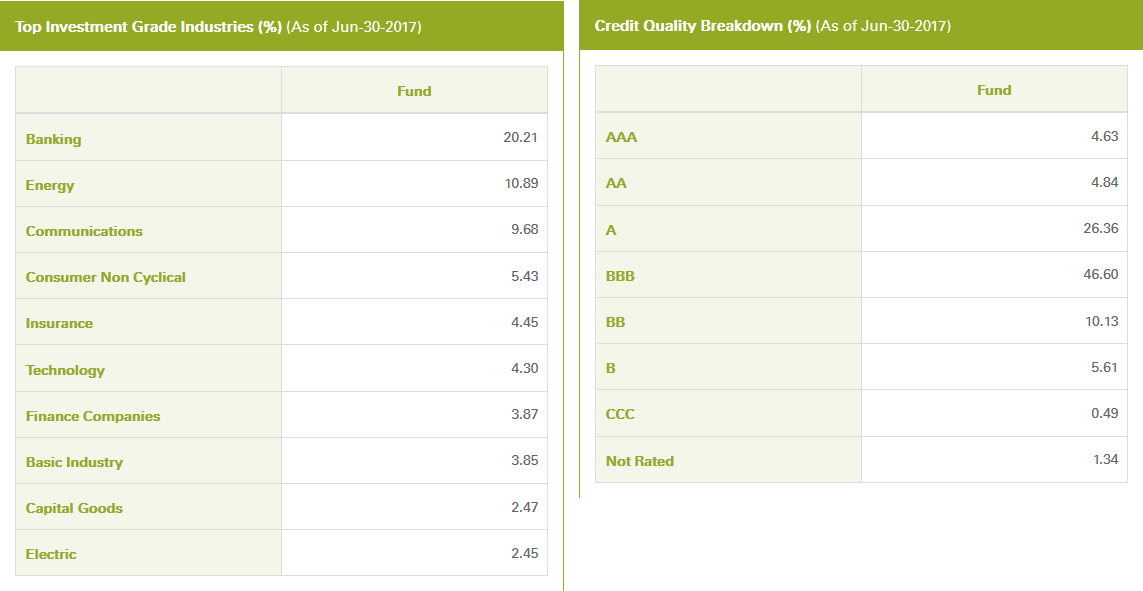Click the Capital Goods label
This screenshot has width=1143, height=591.
tap(74, 508)
